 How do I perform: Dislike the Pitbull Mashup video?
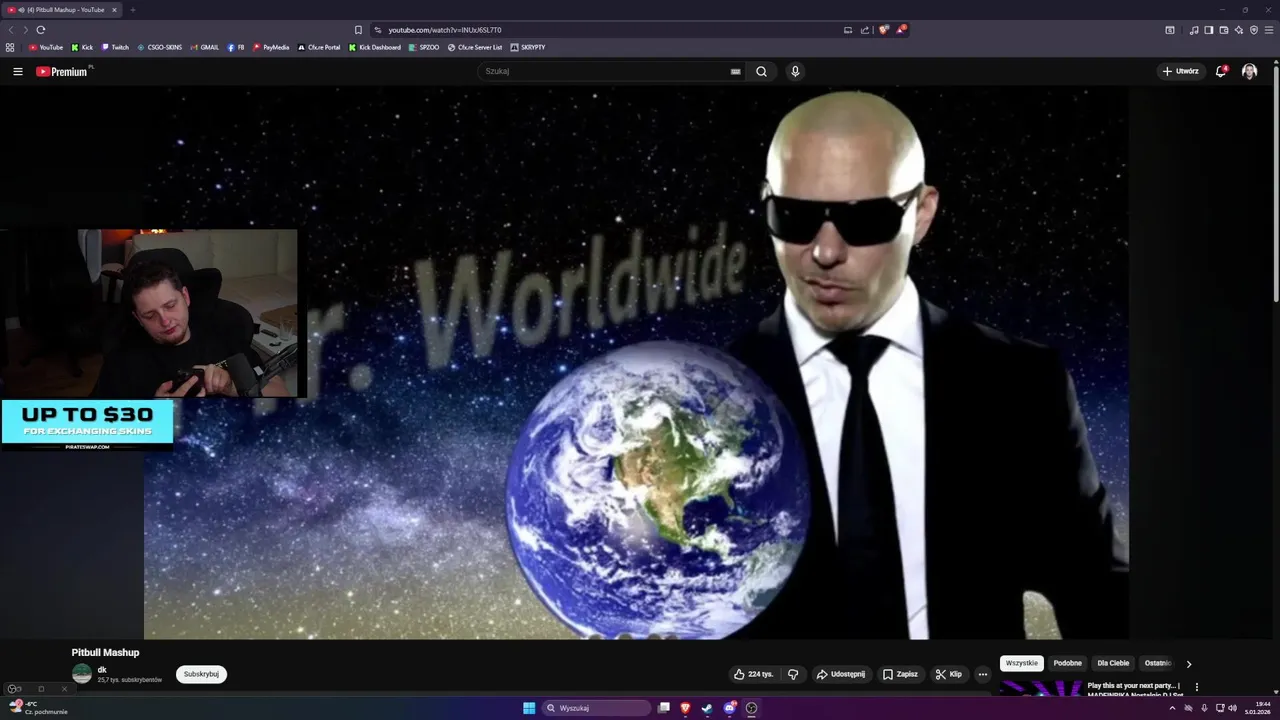pyautogui.click(x=793, y=674)
